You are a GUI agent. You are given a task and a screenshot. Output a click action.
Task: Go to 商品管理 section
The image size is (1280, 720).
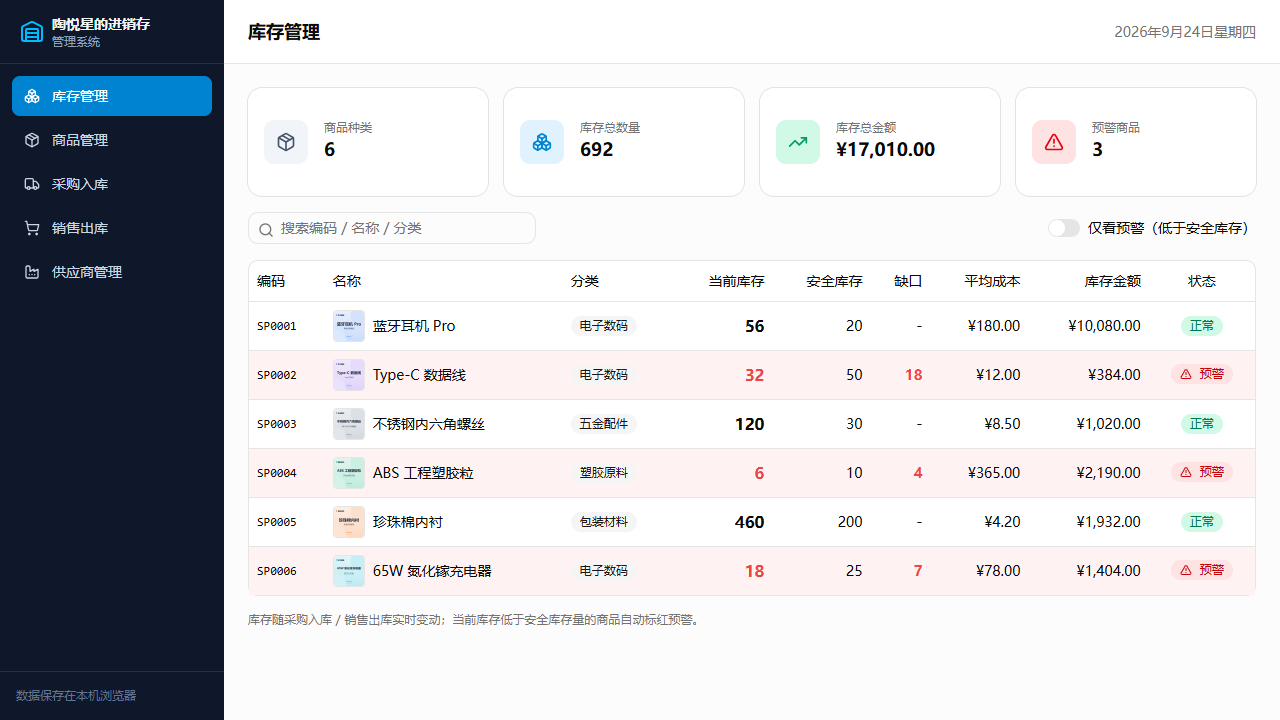[112, 140]
